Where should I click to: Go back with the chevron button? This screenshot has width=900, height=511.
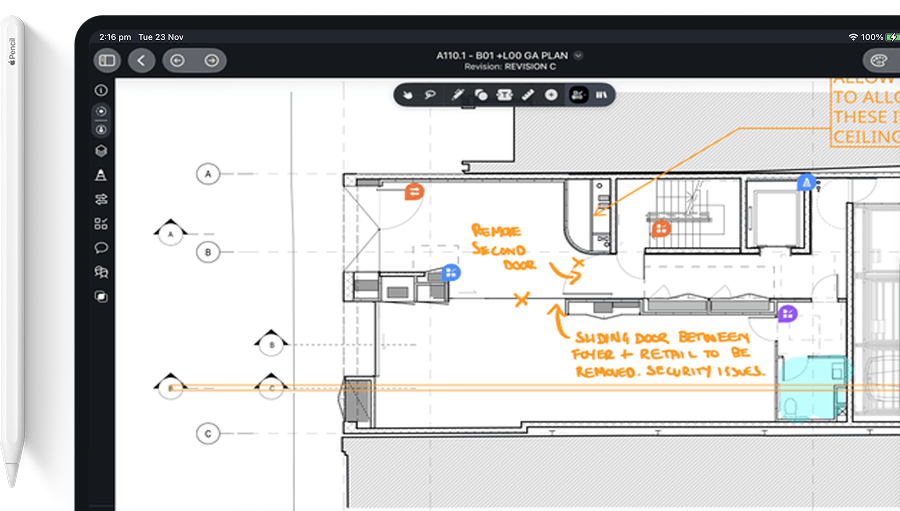141,60
